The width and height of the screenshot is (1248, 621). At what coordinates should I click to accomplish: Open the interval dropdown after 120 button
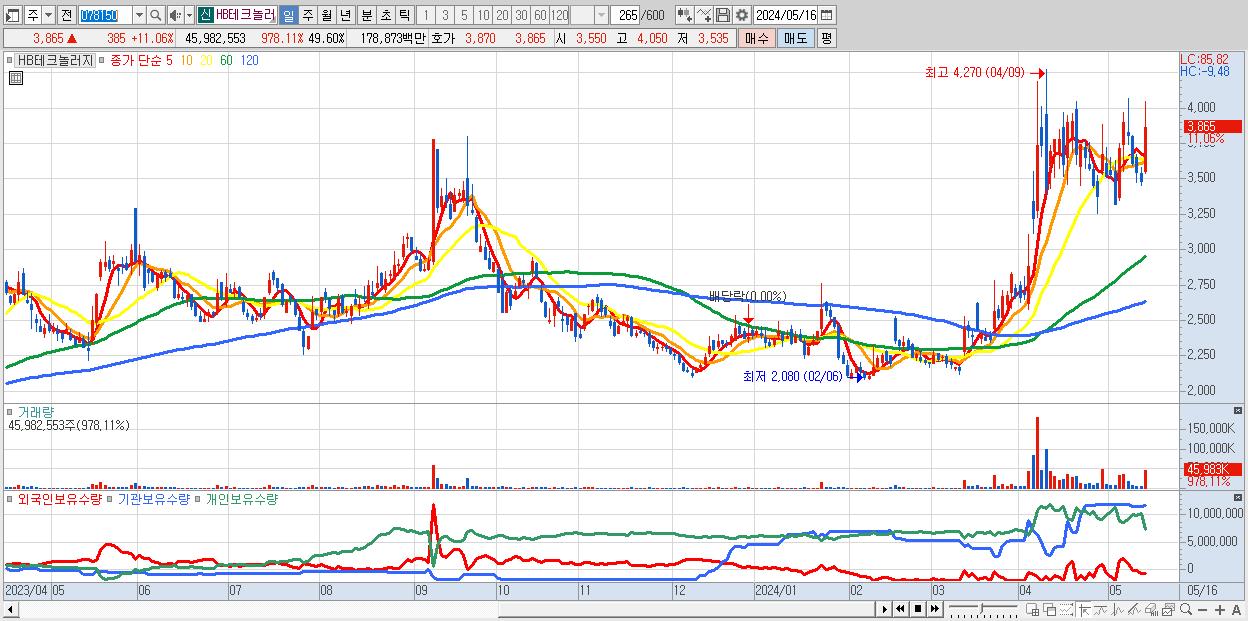tap(601, 15)
